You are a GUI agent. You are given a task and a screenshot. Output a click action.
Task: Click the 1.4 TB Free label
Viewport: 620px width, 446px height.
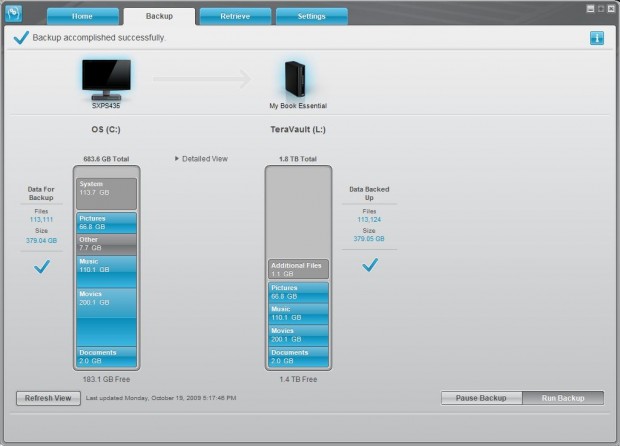click(298, 379)
